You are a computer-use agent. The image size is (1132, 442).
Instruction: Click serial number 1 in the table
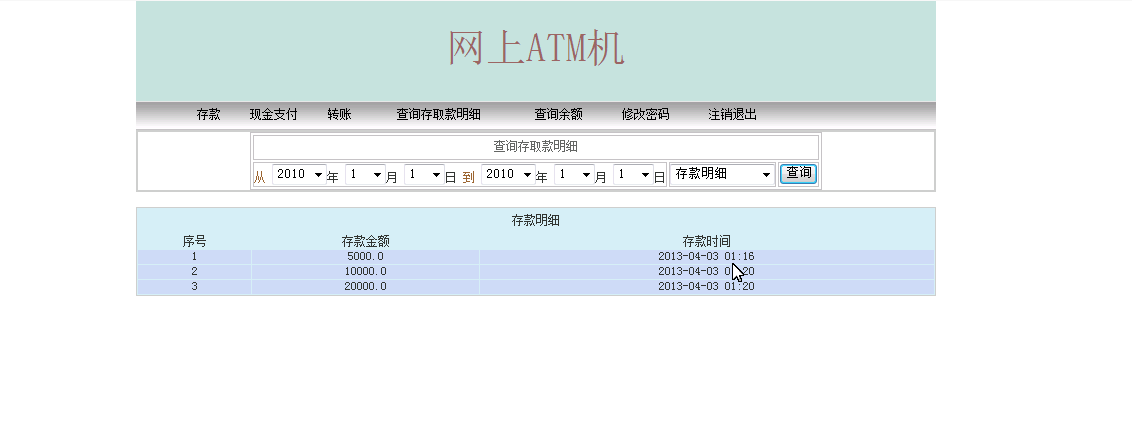click(194, 256)
